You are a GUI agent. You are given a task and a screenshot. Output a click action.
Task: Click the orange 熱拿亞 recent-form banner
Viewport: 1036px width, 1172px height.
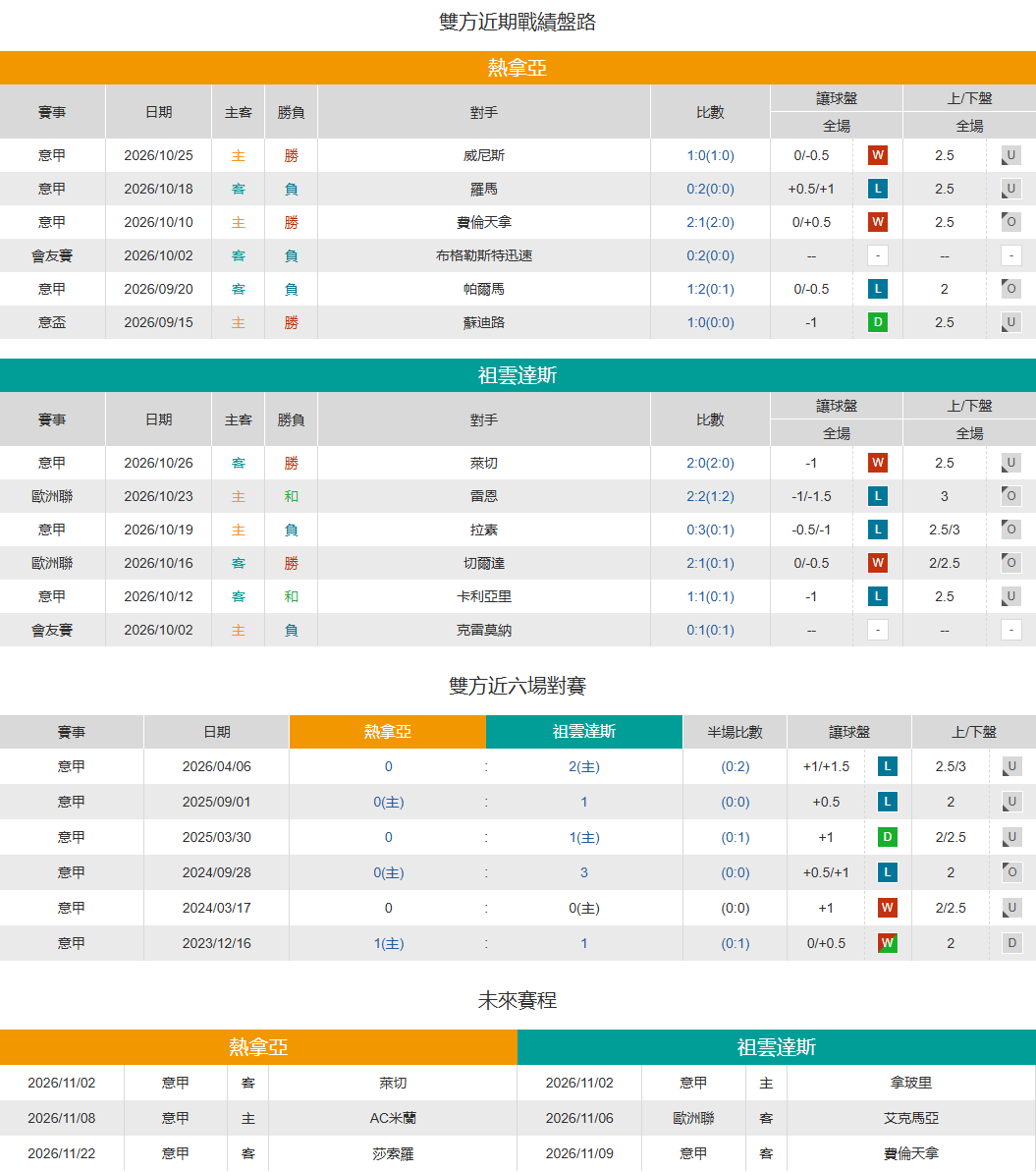pyautogui.click(x=518, y=68)
